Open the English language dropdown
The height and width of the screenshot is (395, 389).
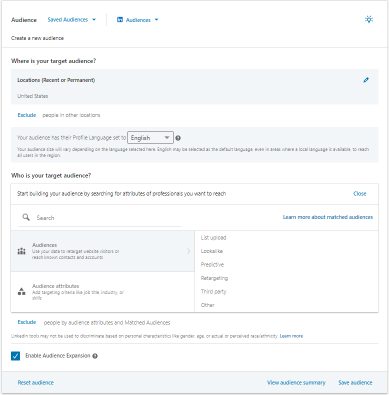(150, 138)
